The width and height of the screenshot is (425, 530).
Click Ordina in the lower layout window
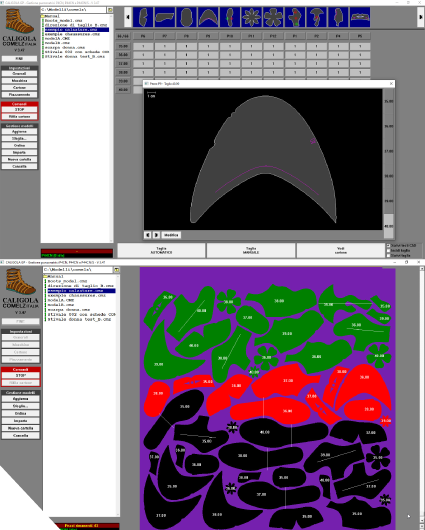click(x=21, y=413)
